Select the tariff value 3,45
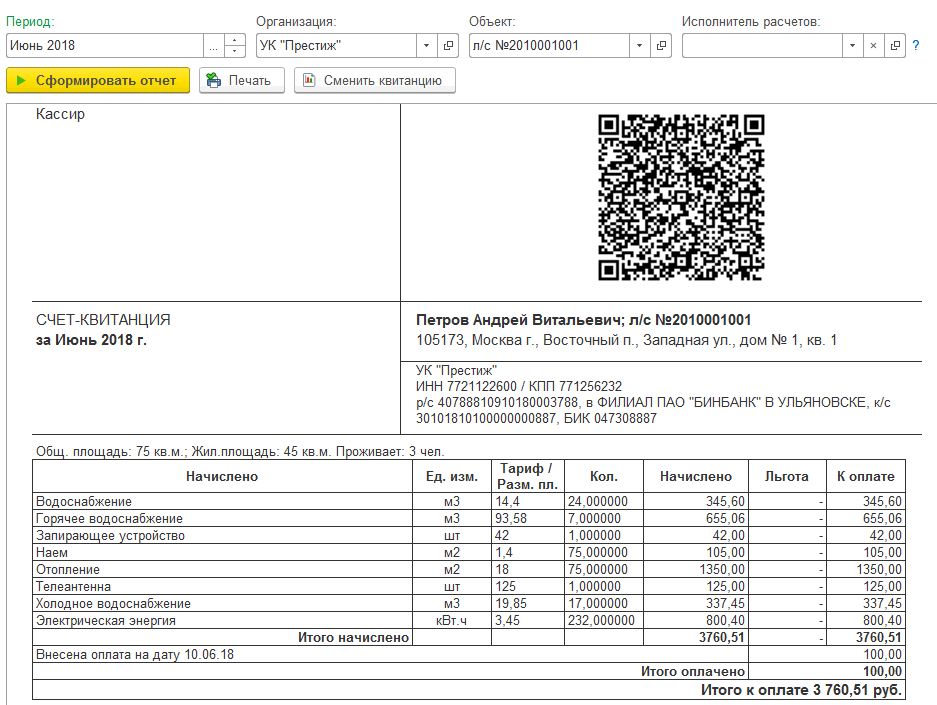The height and width of the screenshot is (705, 937). [507, 621]
